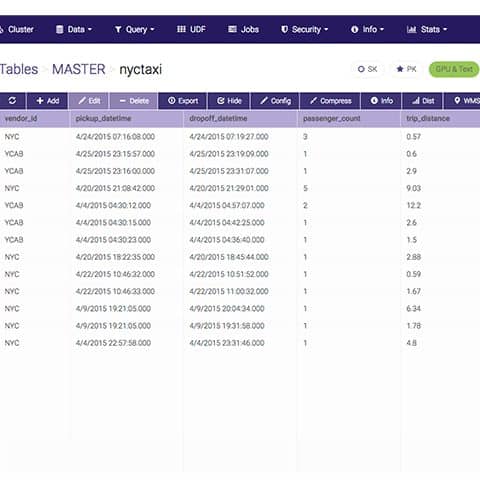The width and height of the screenshot is (480, 485).
Task: Click the Dist bar chart icon
Action: [416, 101]
